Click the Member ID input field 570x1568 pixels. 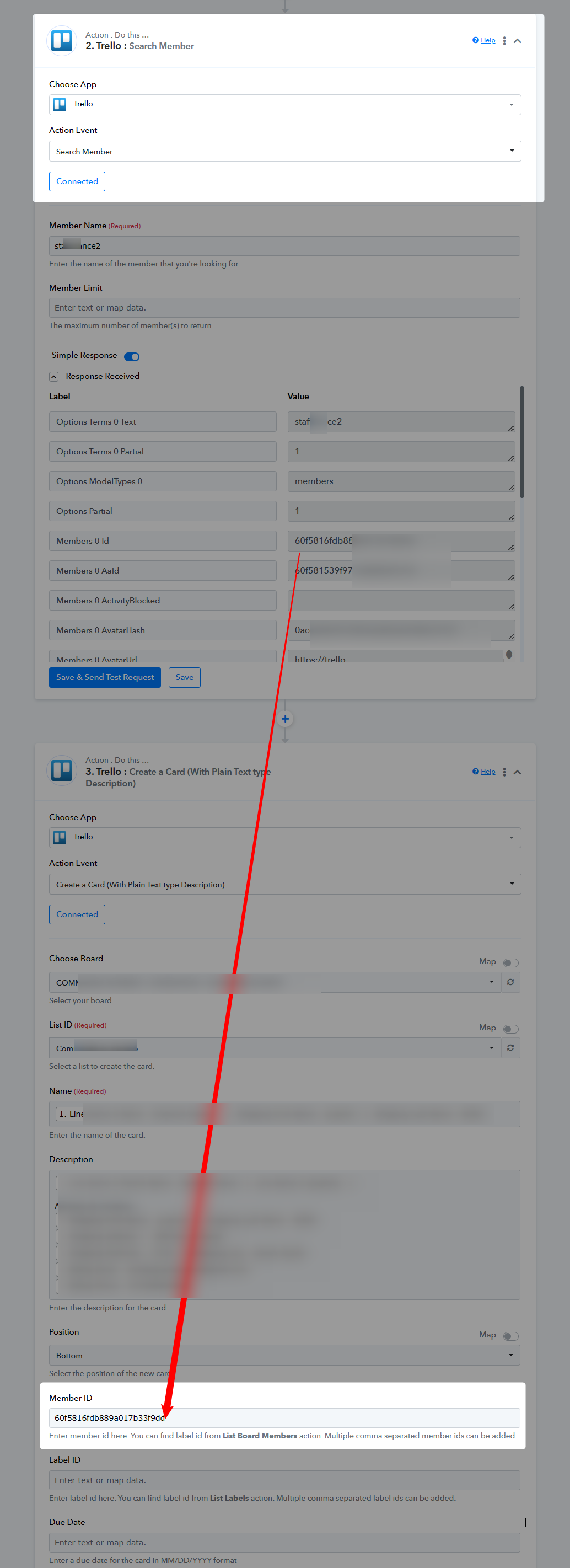(284, 1417)
